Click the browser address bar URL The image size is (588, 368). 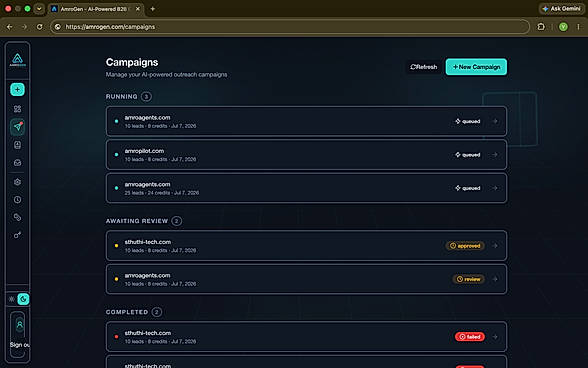click(x=110, y=27)
